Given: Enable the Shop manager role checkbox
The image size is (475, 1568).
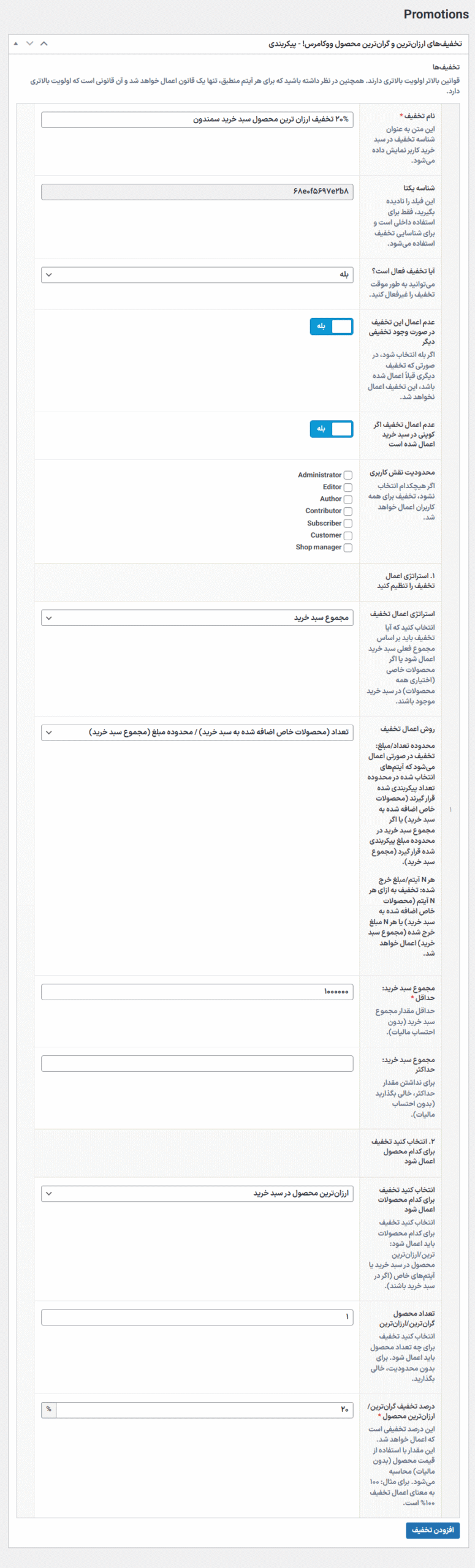Looking at the screenshot, I should 348,548.
